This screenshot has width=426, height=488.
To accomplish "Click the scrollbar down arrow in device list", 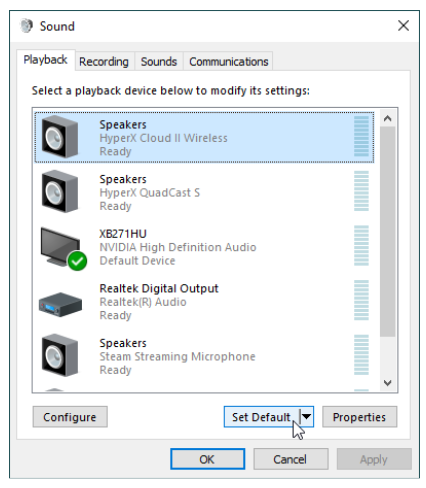I will (x=387, y=383).
